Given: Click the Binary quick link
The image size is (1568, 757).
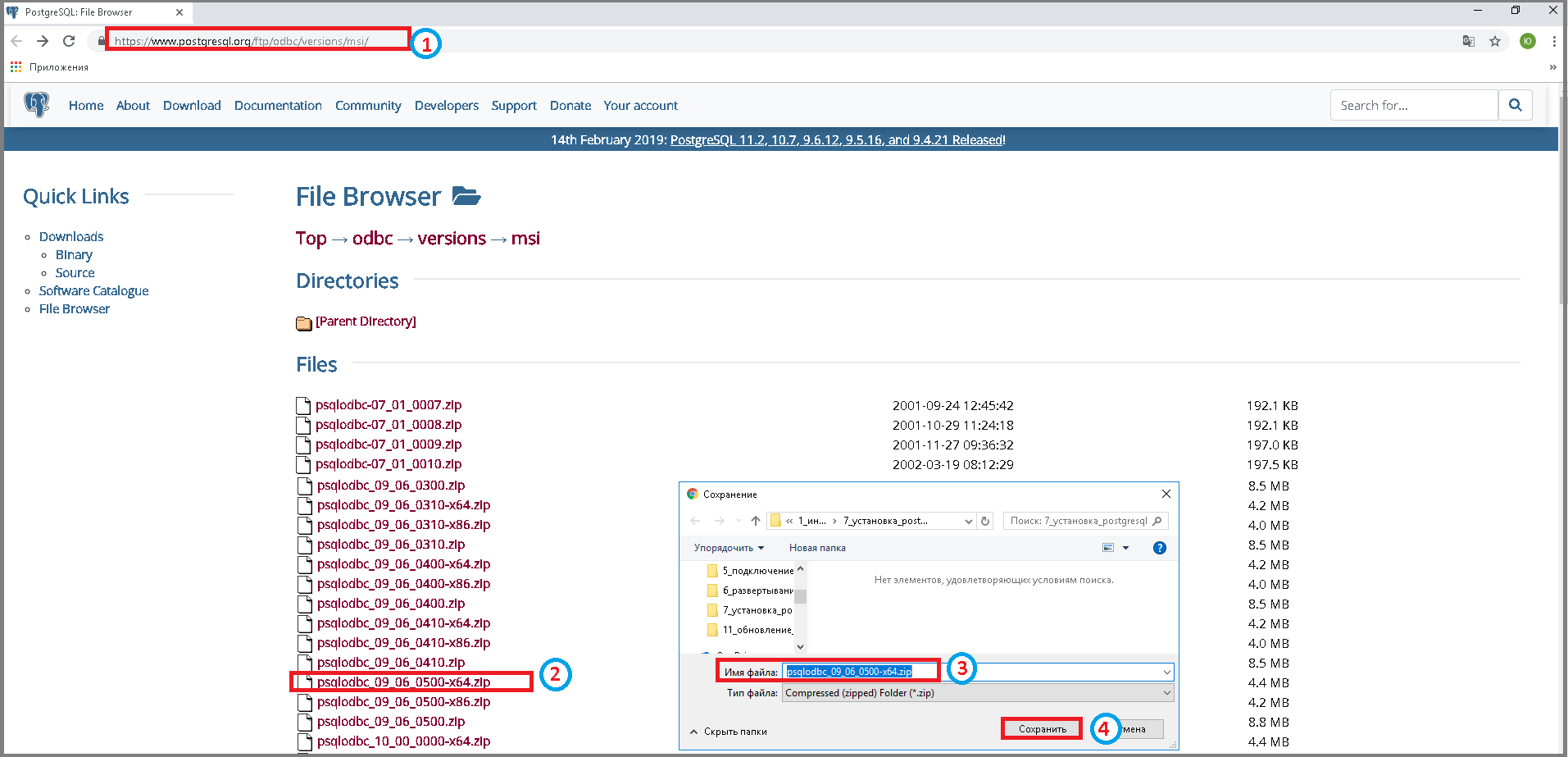Looking at the screenshot, I should click(x=74, y=254).
